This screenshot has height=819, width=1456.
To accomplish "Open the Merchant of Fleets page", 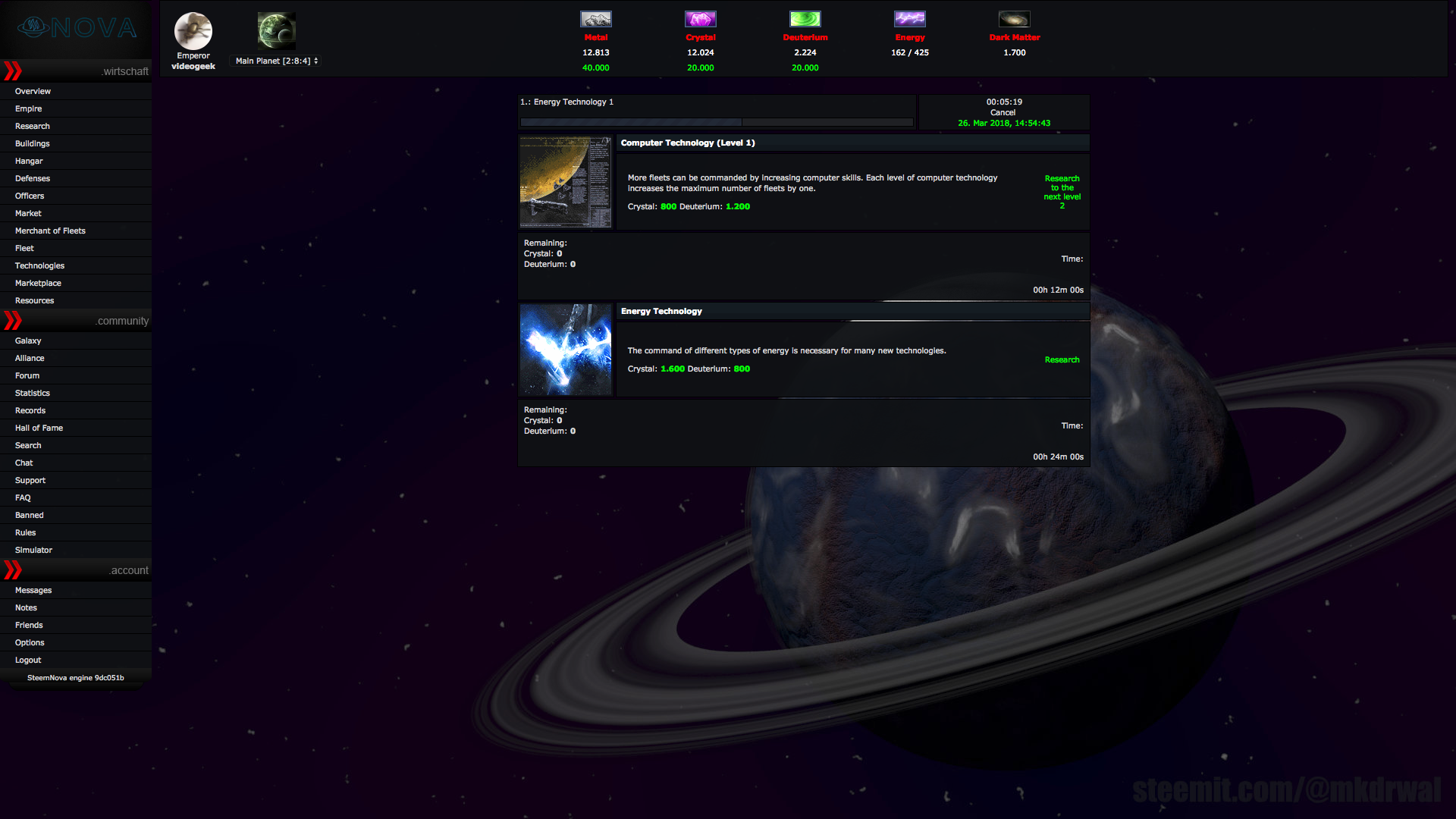I will pyautogui.click(x=50, y=231).
